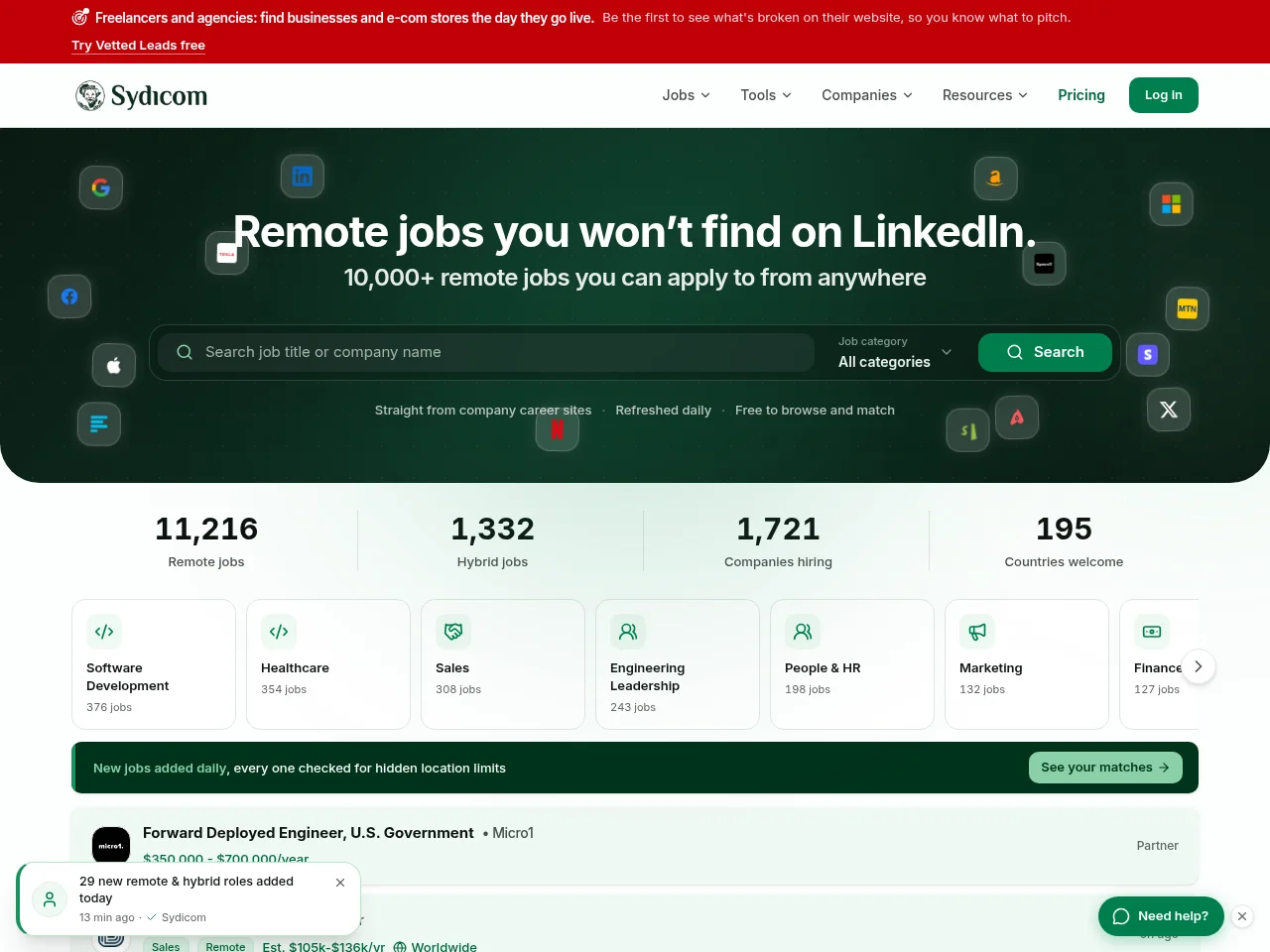Click the LinkedIn floating logo icon
Screen dimensions: 1270x952
click(303, 177)
